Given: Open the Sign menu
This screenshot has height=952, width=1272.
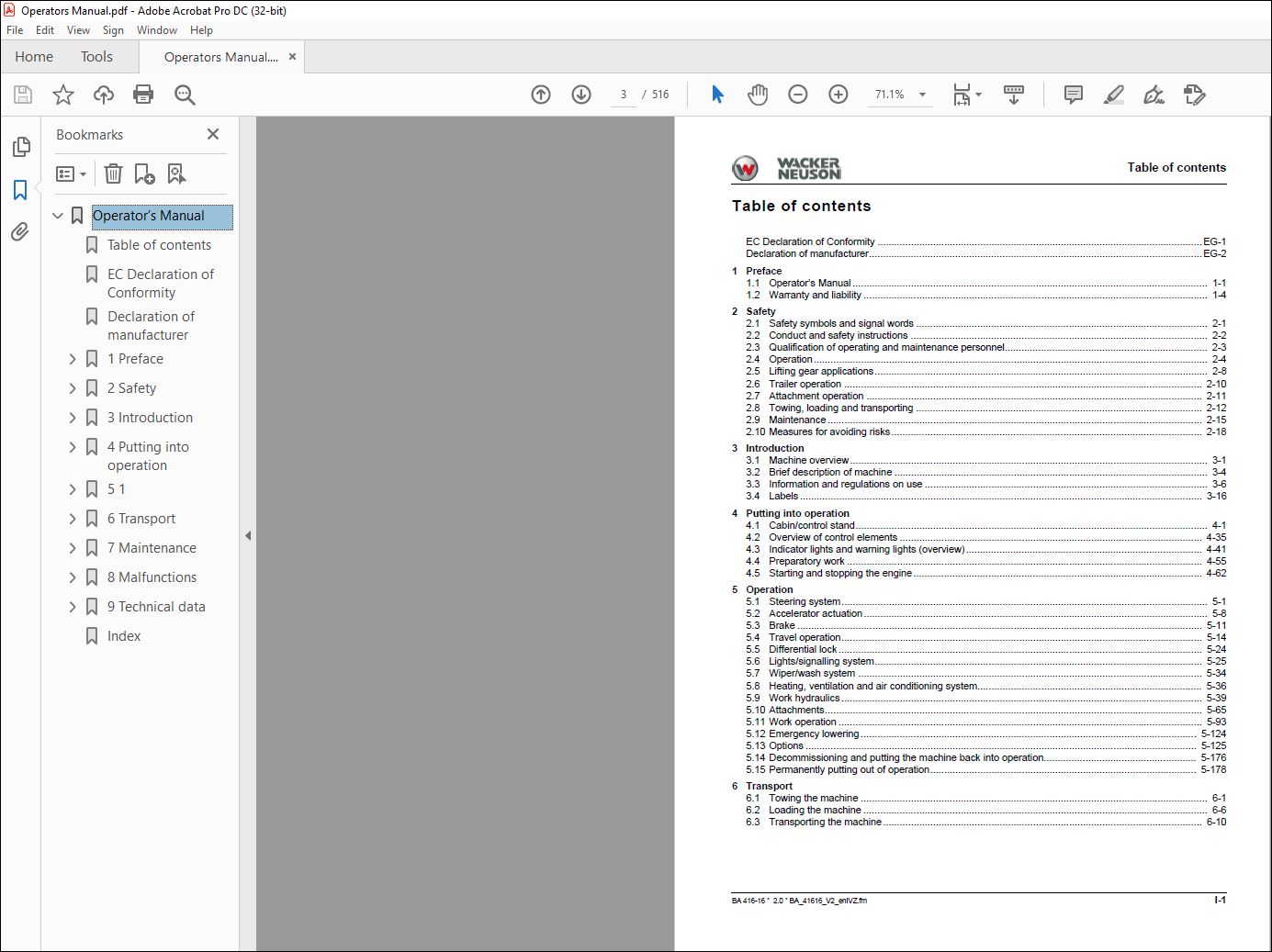Looking at the screenshot, I should [x=113, y=30].
